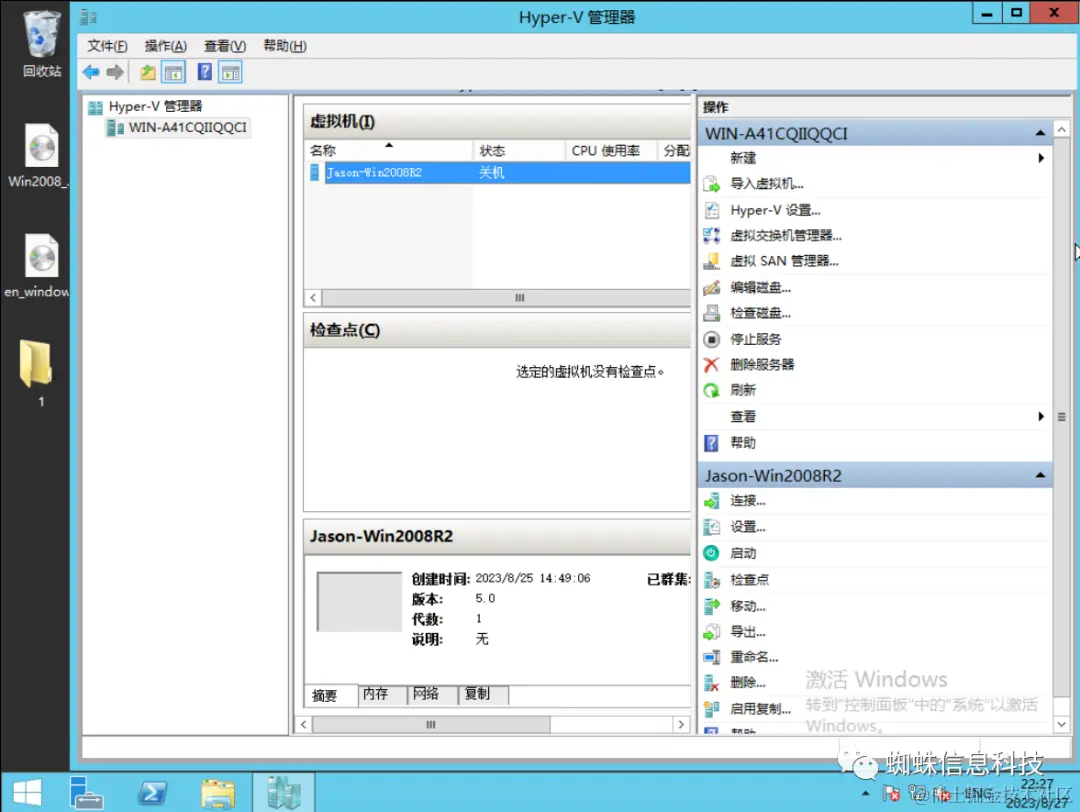This screenshot has height=812, width=1080.
Task: Click the up arrow of the actions pane scrollbar
Action: [1061, 129]
